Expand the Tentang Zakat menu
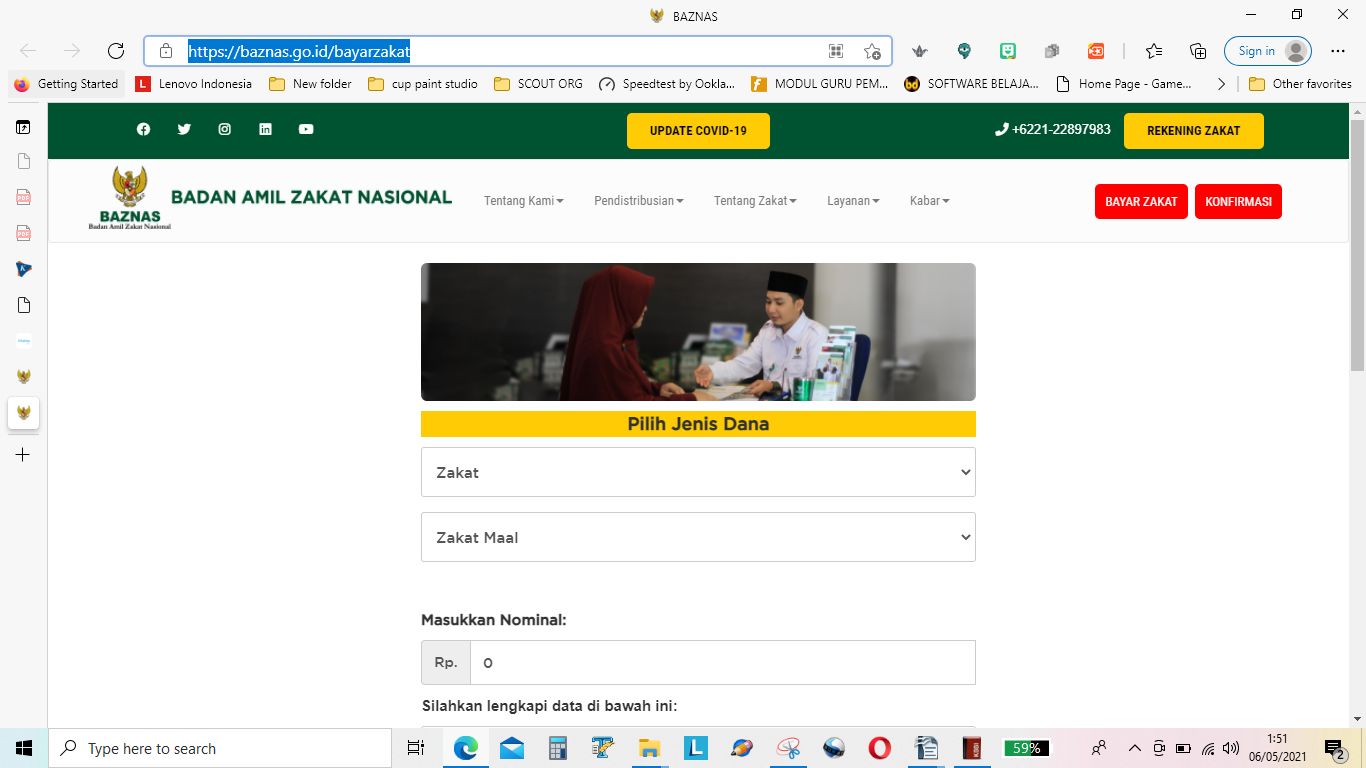Viewport: 1366px width, 768px height. [x=755, y=201]
